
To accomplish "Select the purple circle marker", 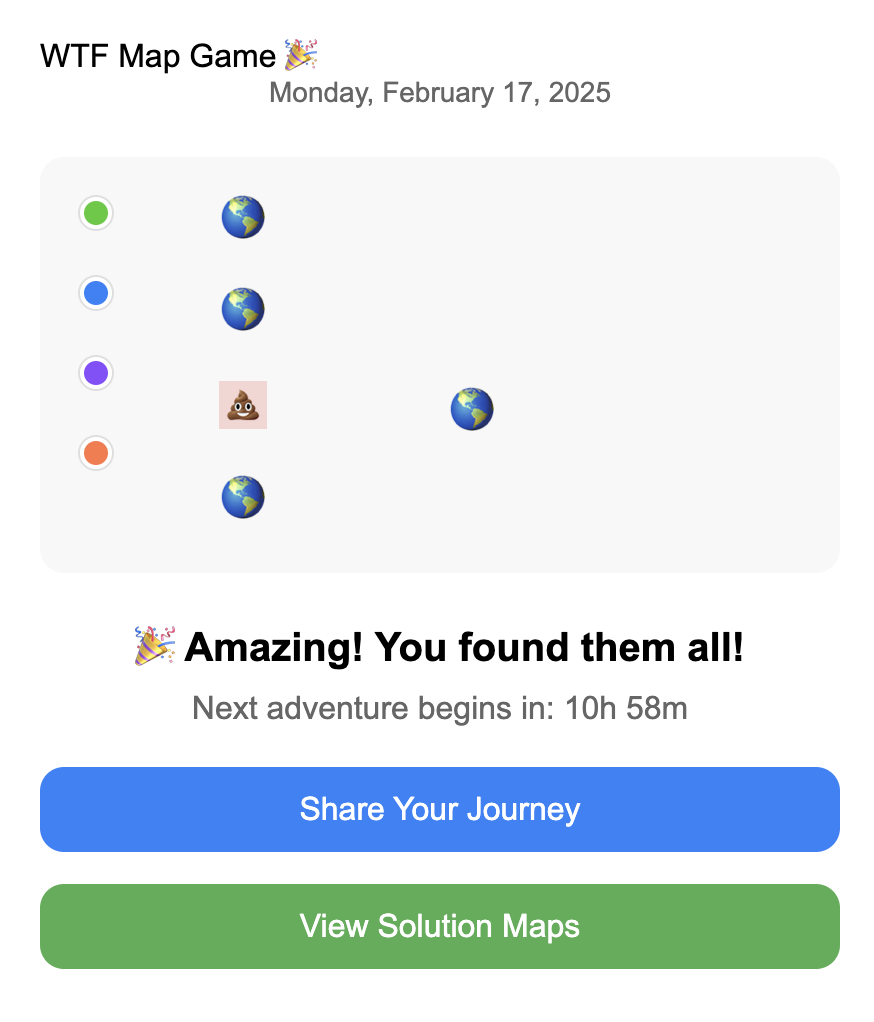I will point(96,373).
